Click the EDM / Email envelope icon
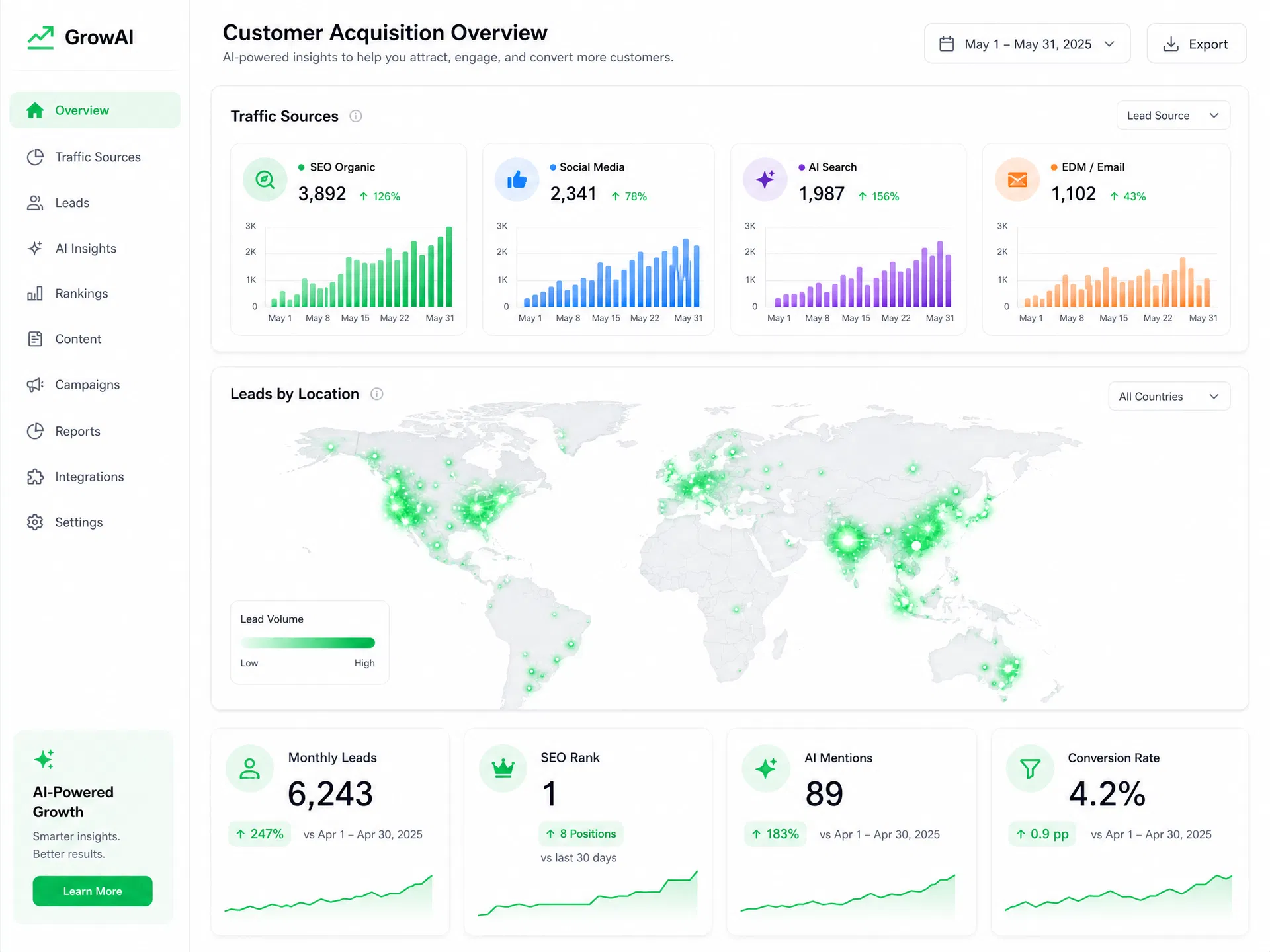Image resolution: width=1270 pixels, height=952 pixels. pos(1017,180)
